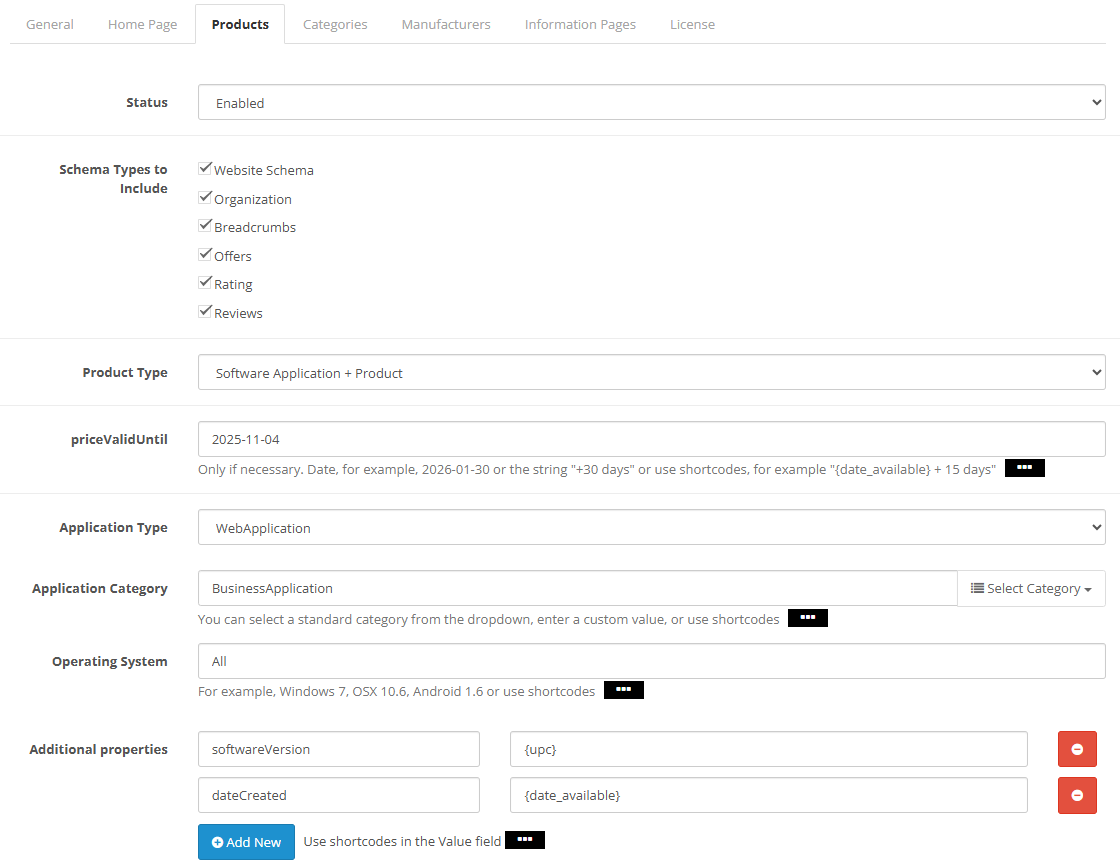Uncheck the Reviews schema checkbox
1120x865 pixels.
[x=205, y=312]
